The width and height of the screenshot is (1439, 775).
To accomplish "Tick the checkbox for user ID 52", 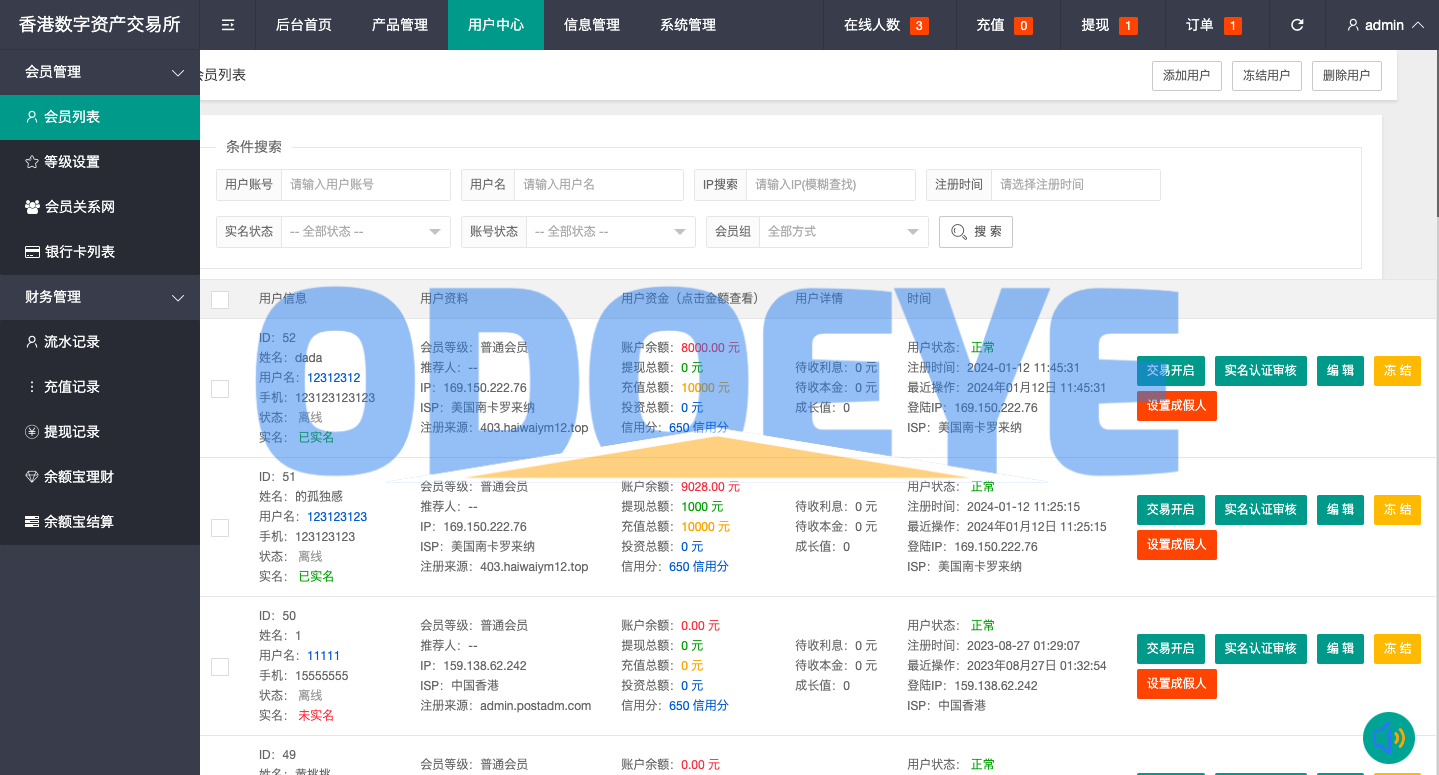I will (x=220, y=388).
